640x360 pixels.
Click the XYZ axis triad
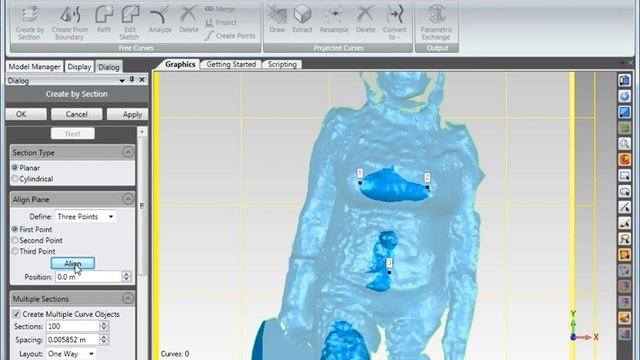tap(584, 326)
